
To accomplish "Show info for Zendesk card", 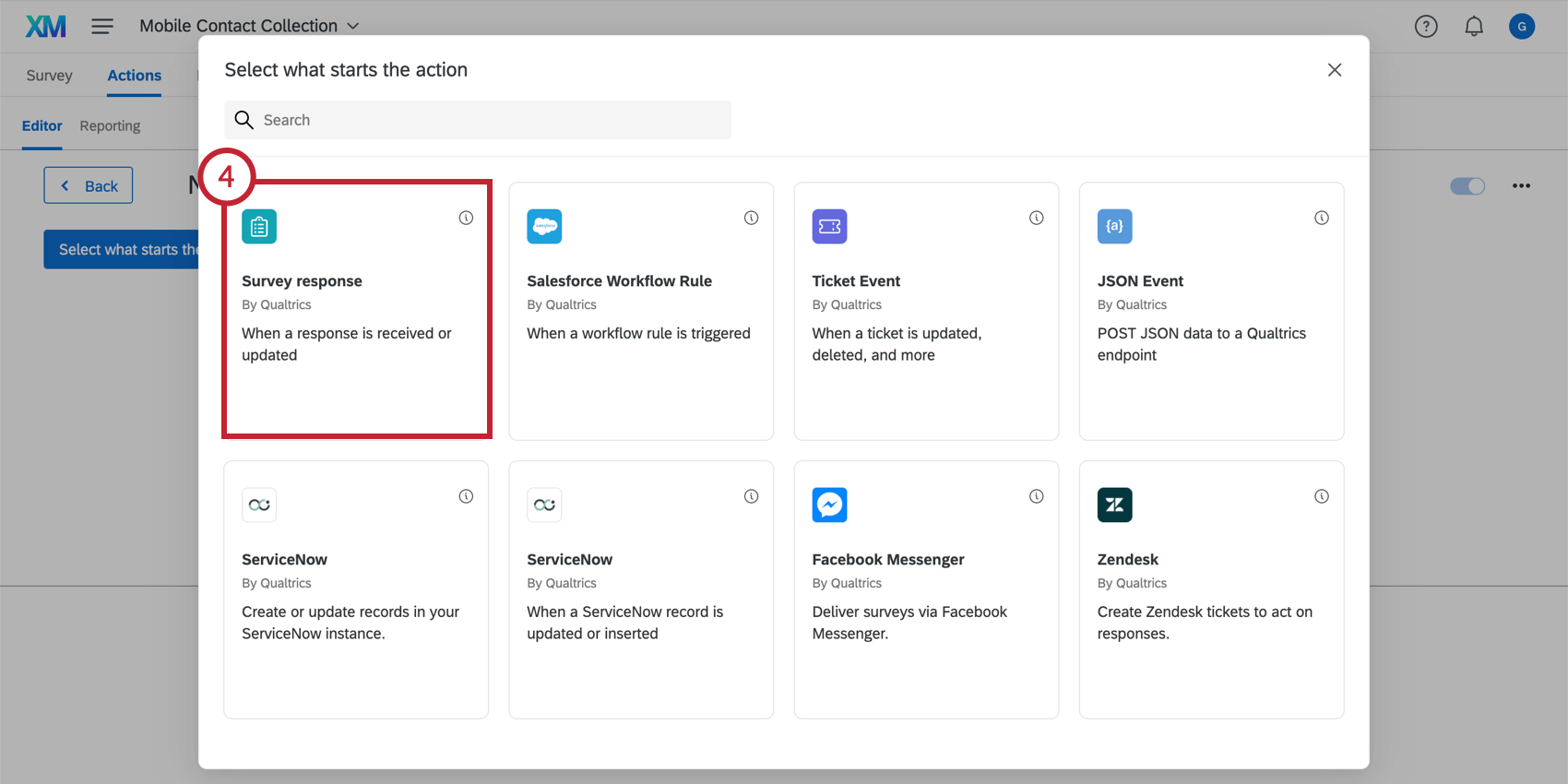I will [x=1322, y=496].
